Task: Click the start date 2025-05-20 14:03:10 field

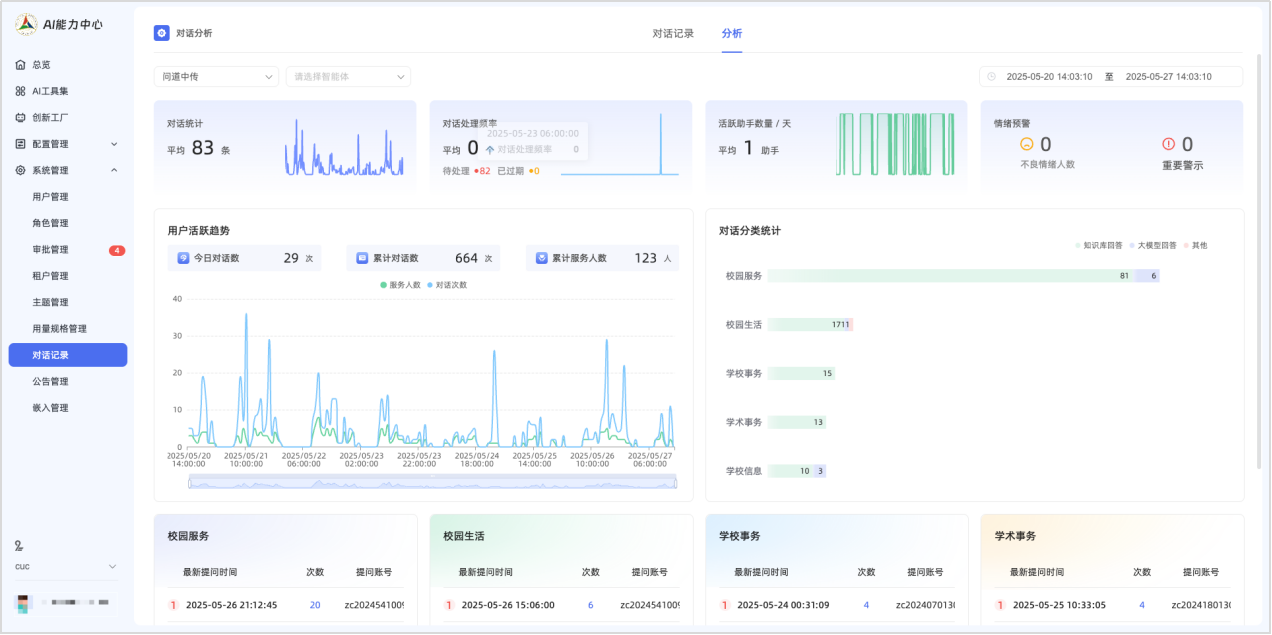Action: click(1048, 77)
